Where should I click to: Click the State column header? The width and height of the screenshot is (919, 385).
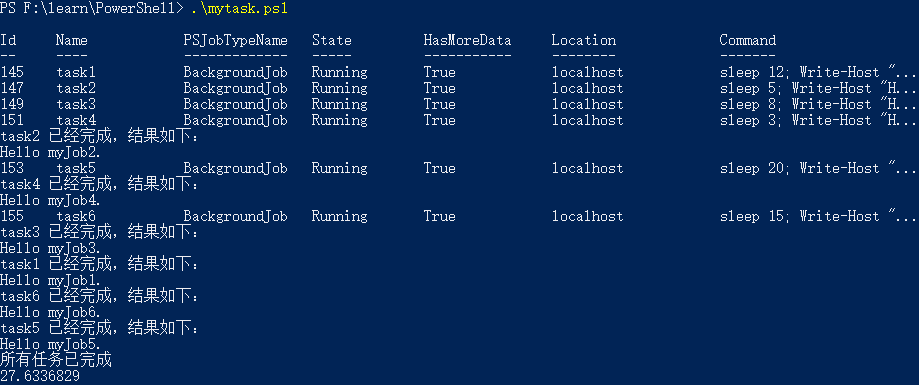(332, 40)
